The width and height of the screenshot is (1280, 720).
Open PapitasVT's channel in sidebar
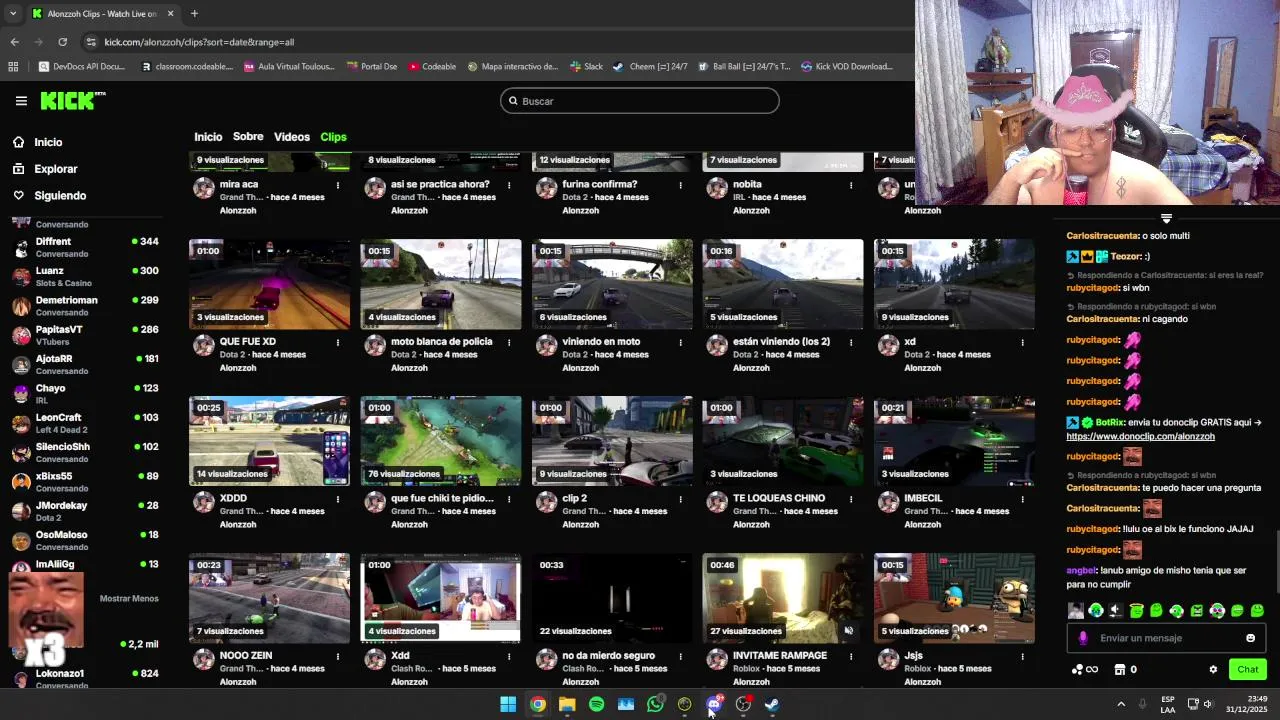point(86,335)
